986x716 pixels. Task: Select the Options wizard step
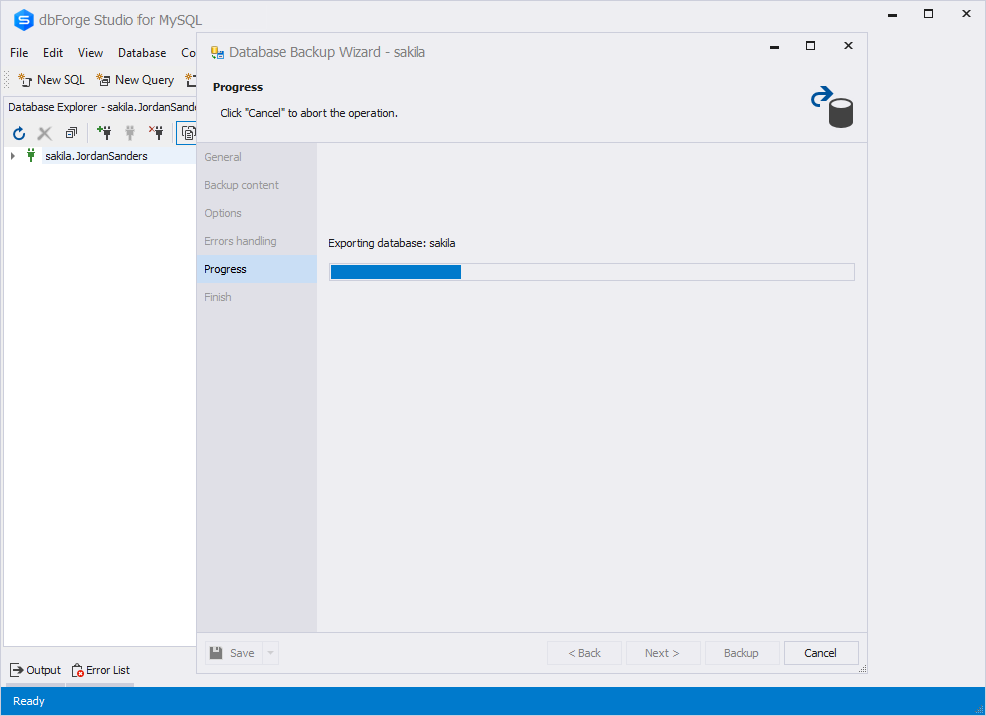click(x=257, y=213)
